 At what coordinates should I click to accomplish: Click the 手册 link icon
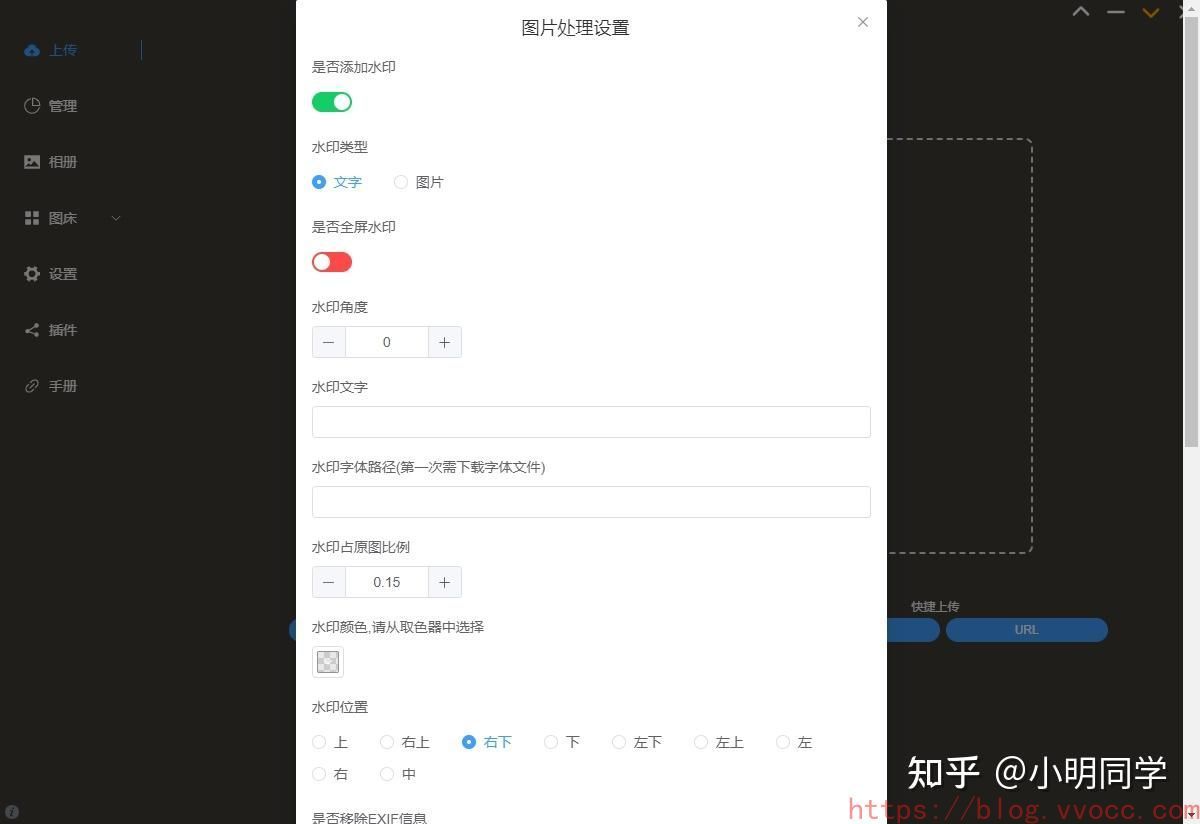32,386
